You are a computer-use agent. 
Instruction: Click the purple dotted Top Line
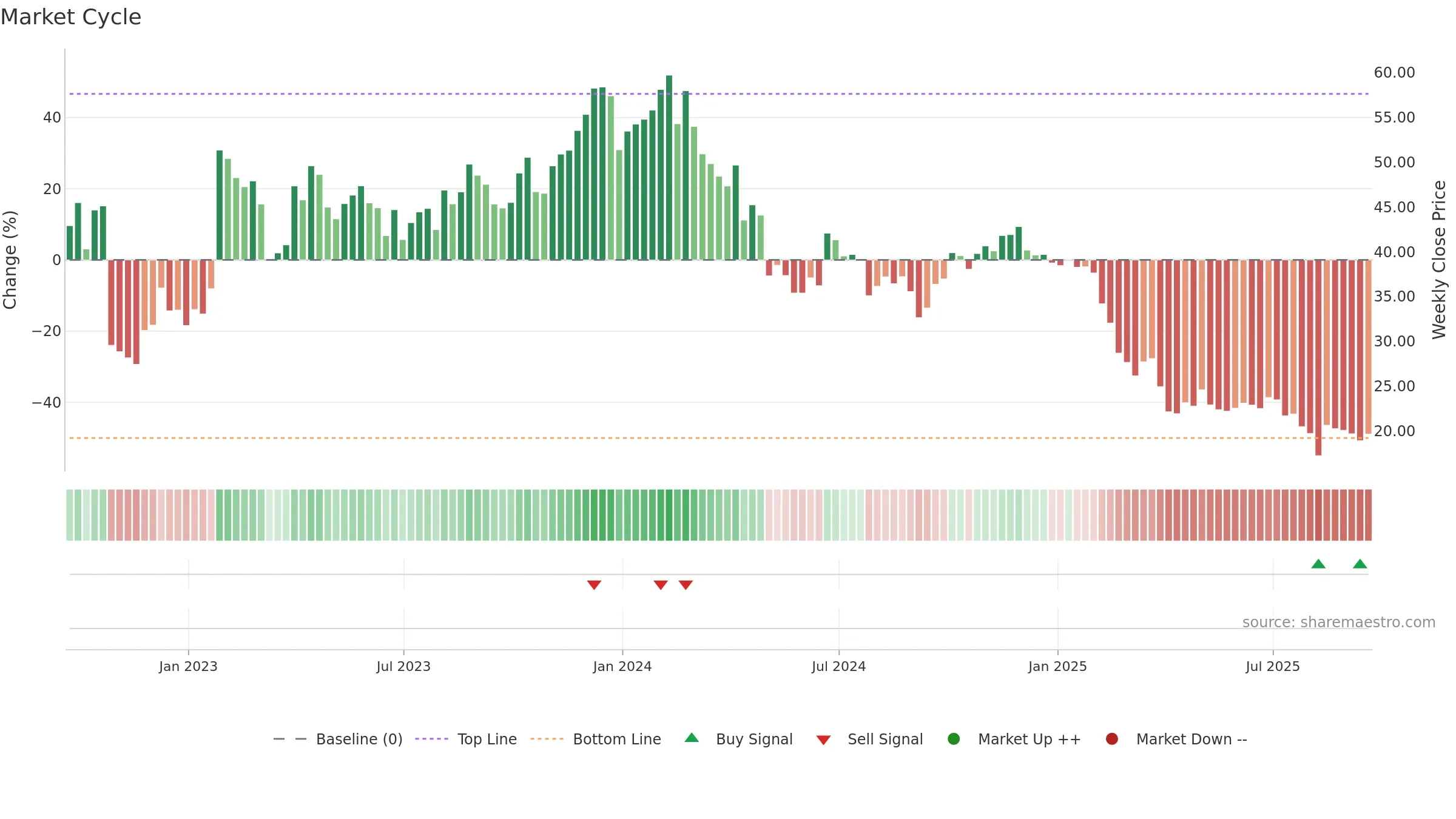point(719,94)
